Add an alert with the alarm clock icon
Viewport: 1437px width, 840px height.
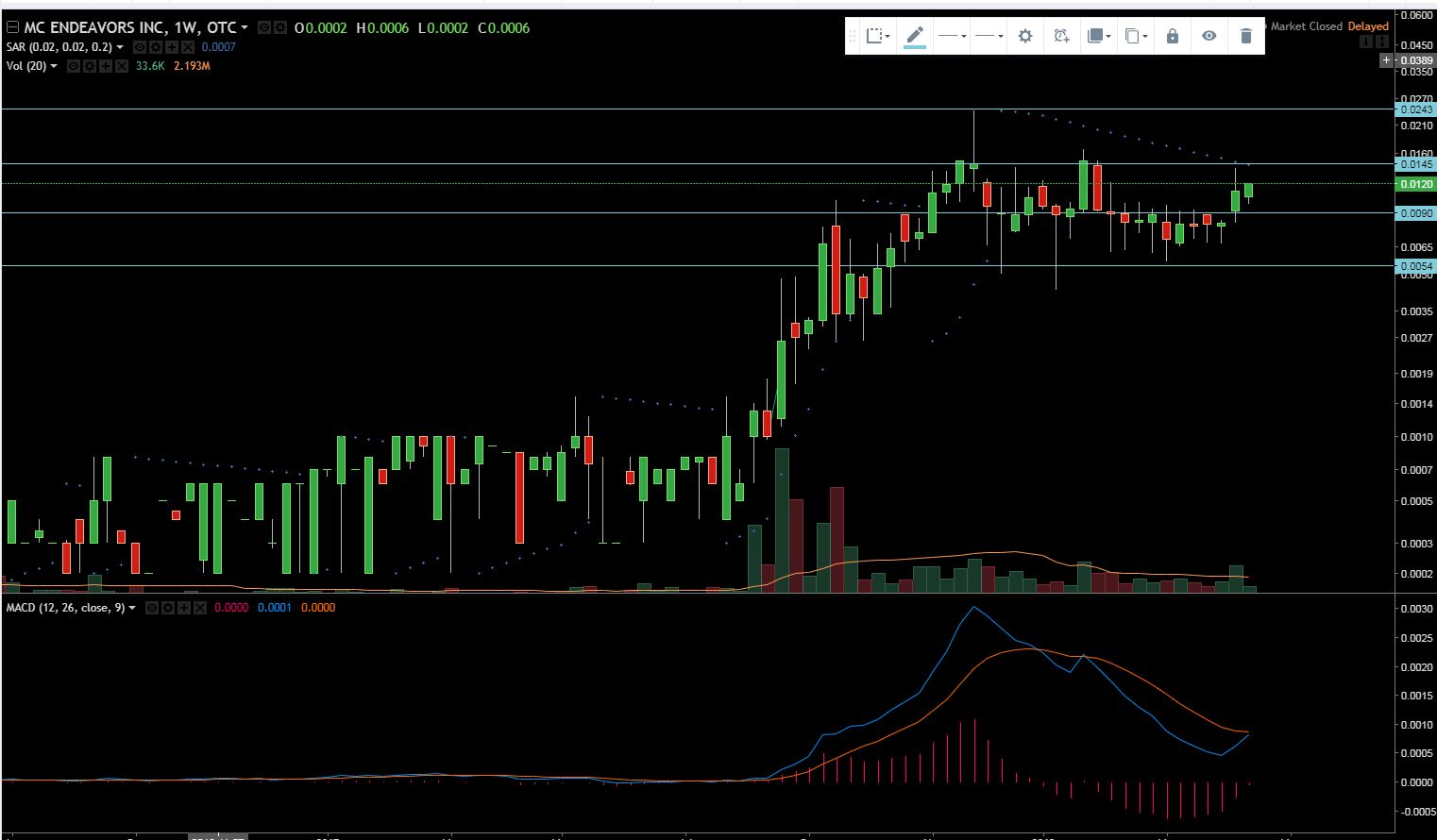1061,36
